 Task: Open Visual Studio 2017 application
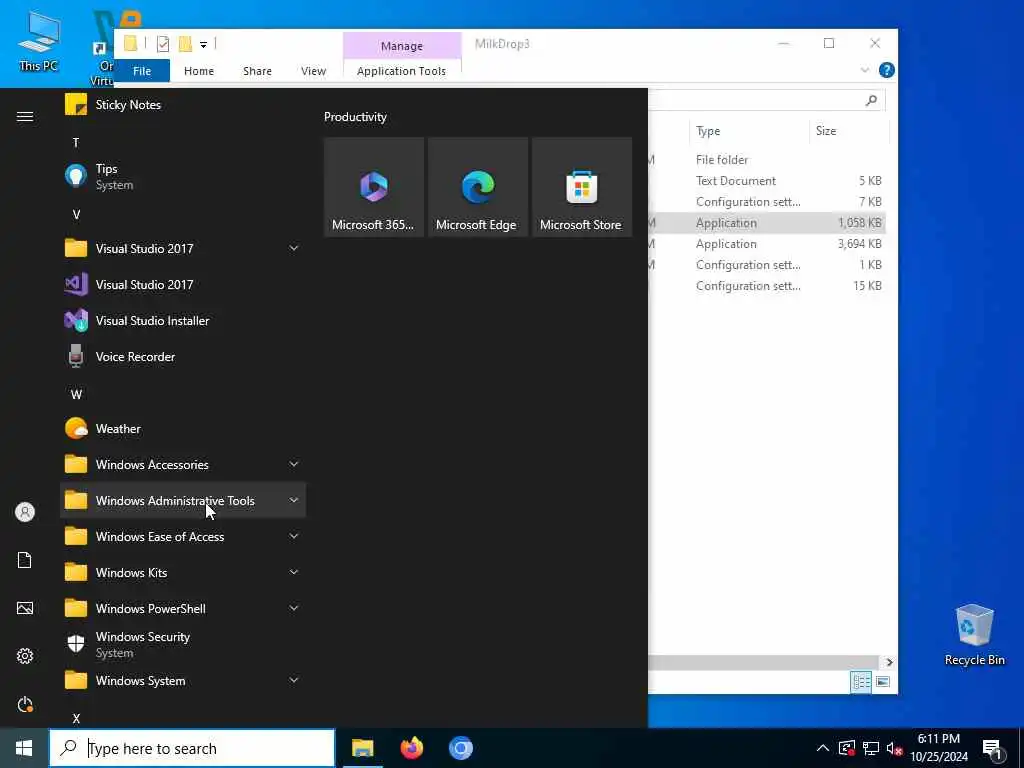(x=183, y=285)
